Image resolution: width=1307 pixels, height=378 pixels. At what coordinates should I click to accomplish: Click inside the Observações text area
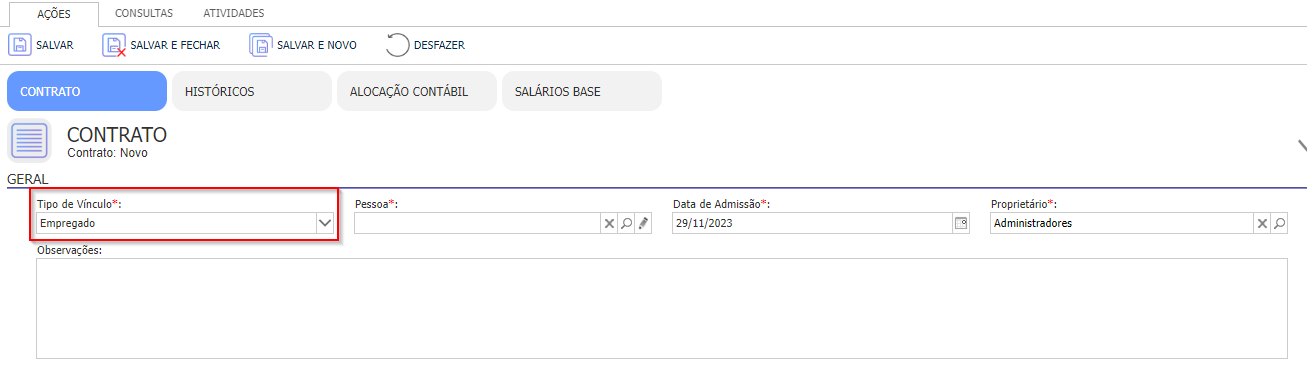[662, 308]
